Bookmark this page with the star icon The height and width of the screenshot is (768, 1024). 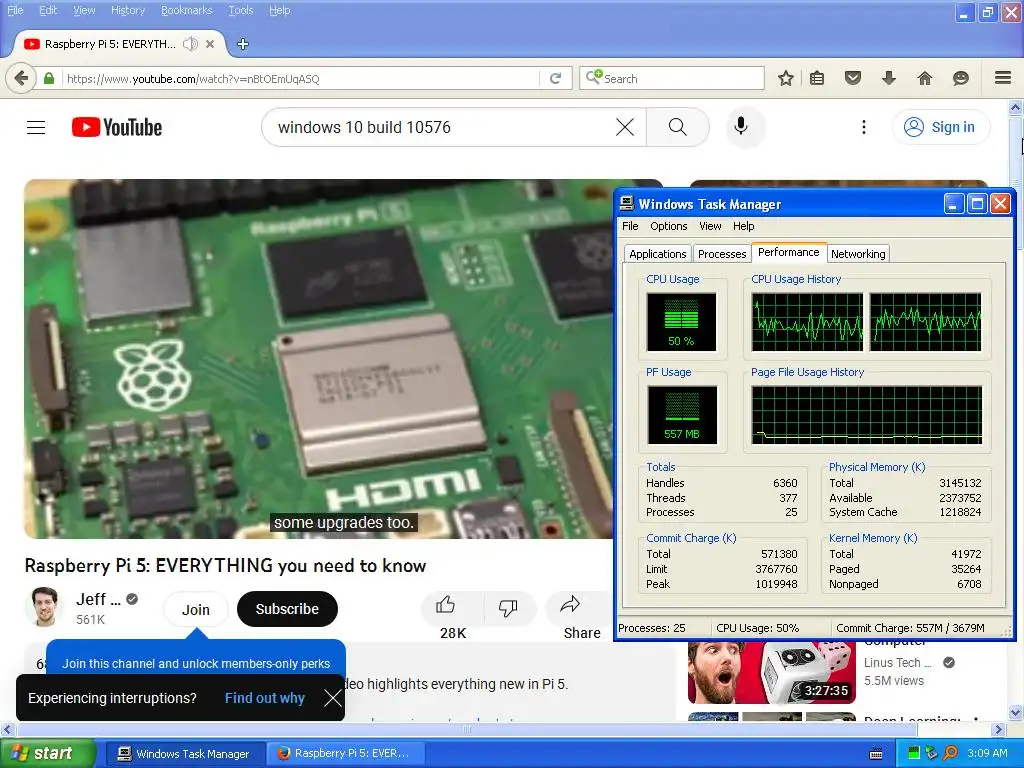[786, 78]
